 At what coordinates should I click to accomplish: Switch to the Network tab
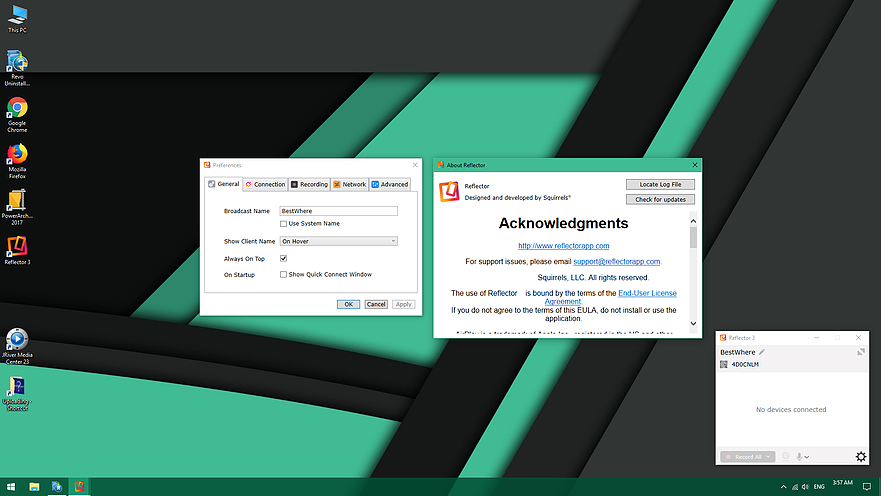(x=349, y=184)
